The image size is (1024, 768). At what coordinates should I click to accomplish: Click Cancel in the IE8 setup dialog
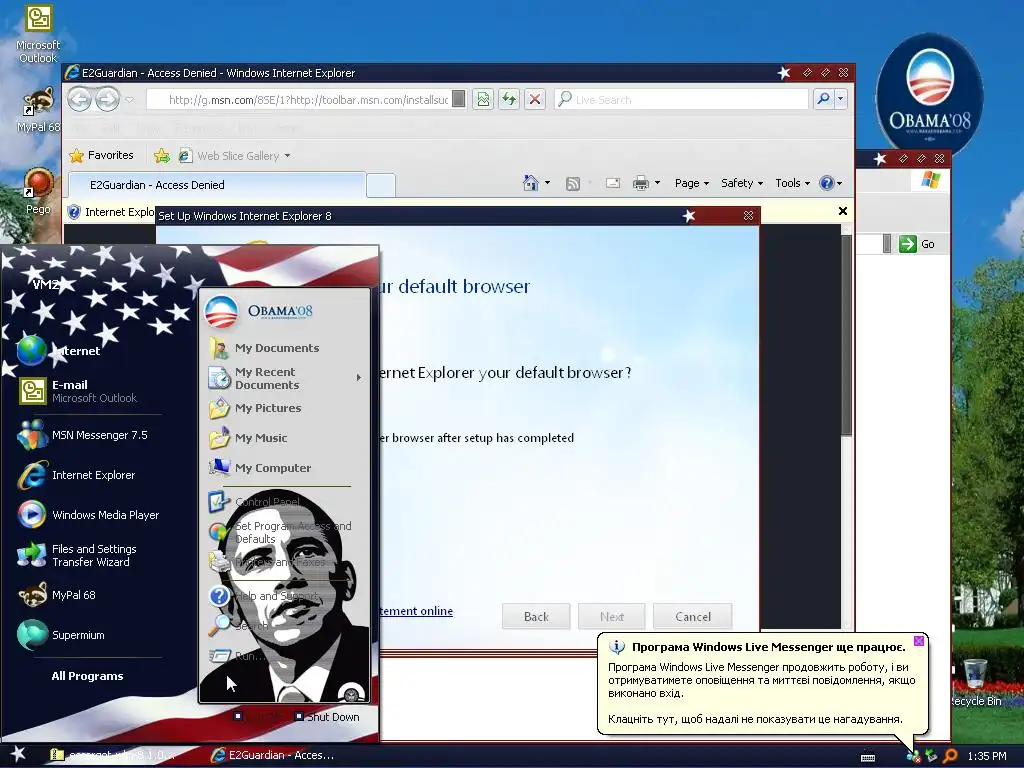click(693, 616)
